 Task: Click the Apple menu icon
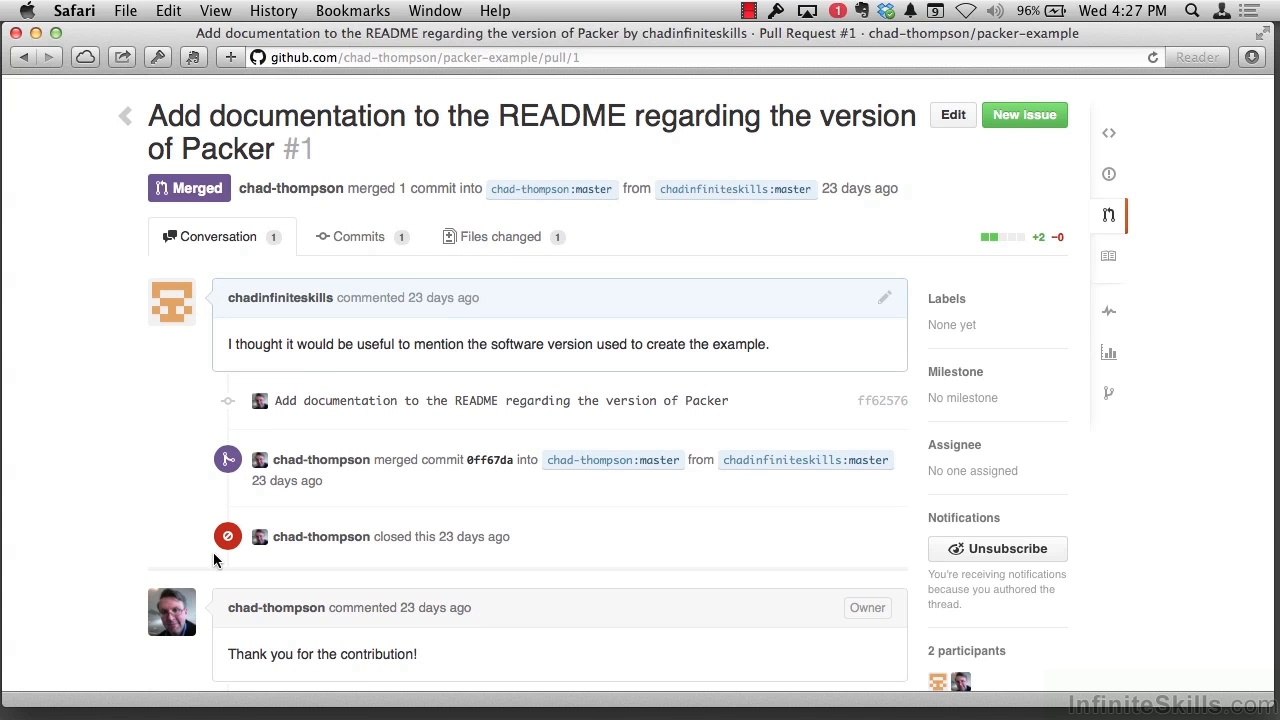[27, 11]
